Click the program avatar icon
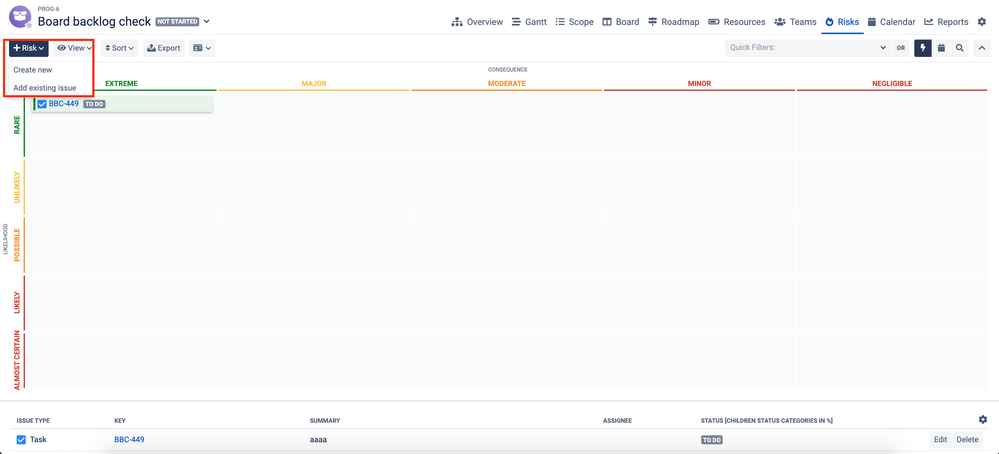 point(19,17)
